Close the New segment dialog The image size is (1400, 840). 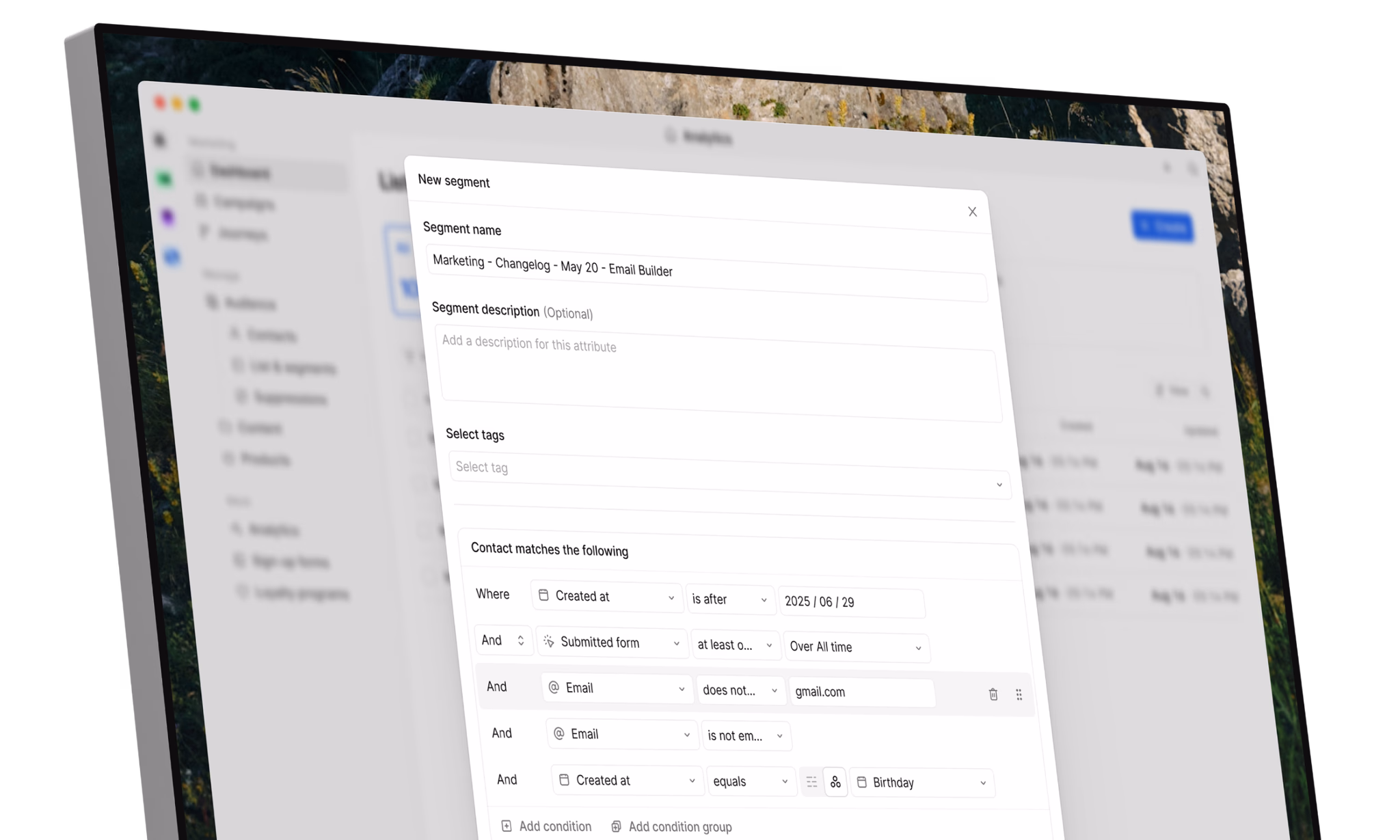pos(972,212)
